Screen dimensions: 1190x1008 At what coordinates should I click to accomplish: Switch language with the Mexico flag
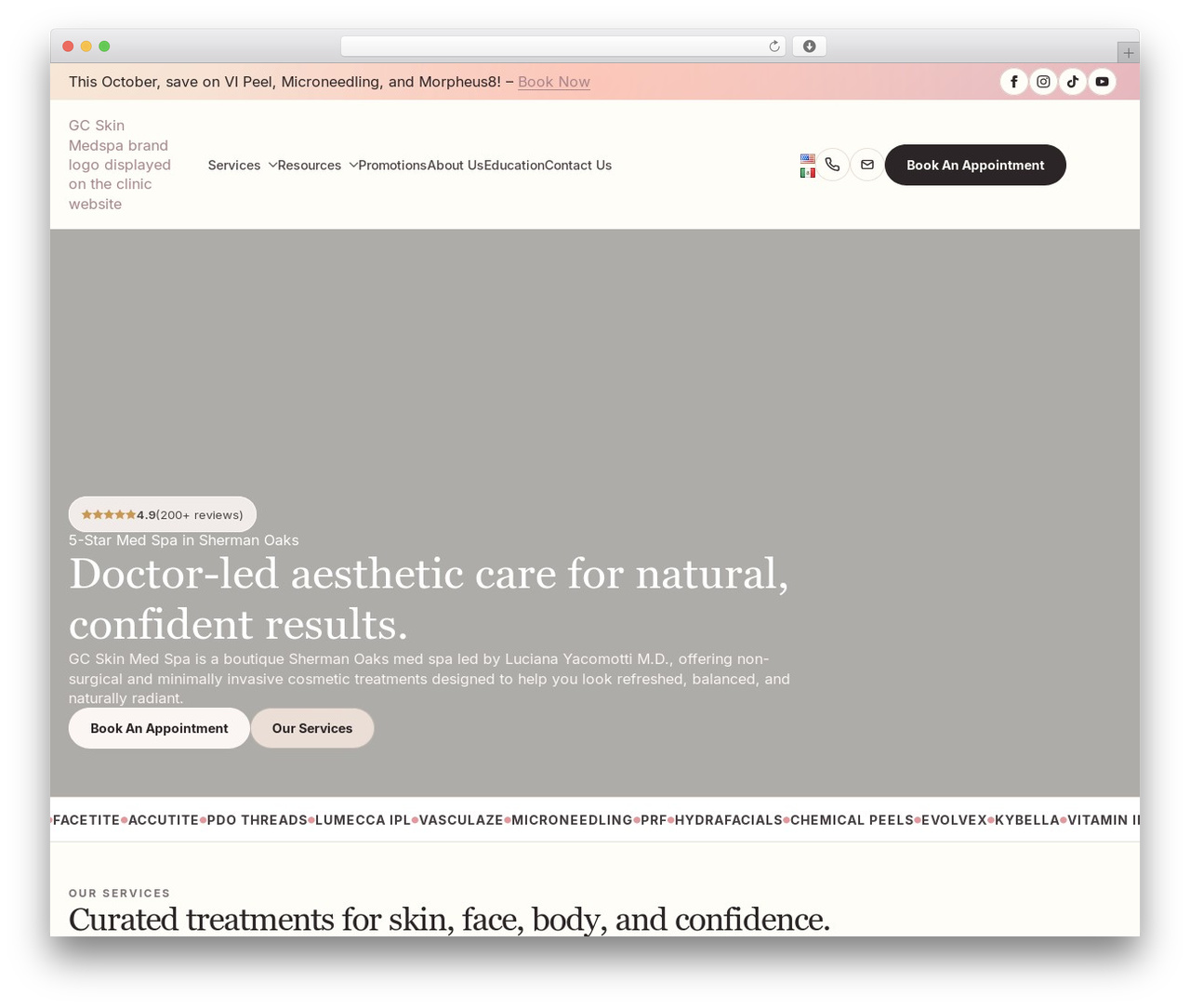tap(808, 172)
